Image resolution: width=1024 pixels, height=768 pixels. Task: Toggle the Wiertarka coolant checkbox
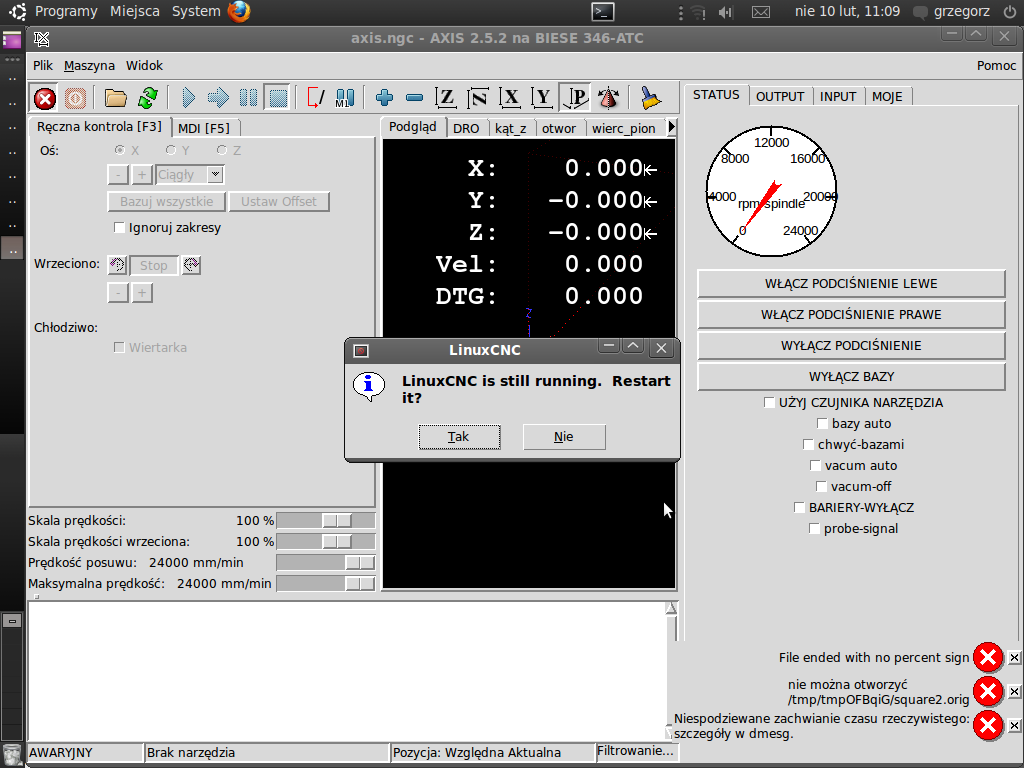[x=120, y=347]
